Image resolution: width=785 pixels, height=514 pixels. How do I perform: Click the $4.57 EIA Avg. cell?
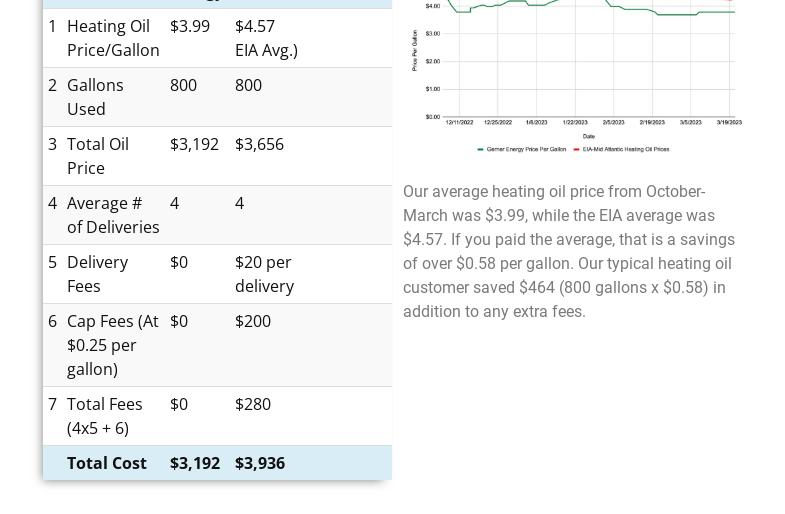tap(265, 38)
